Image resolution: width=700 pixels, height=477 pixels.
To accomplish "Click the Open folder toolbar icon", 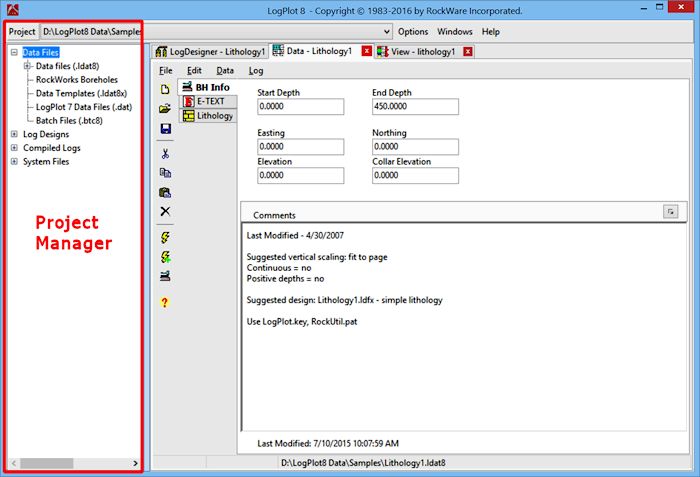I will coord(165,109).
